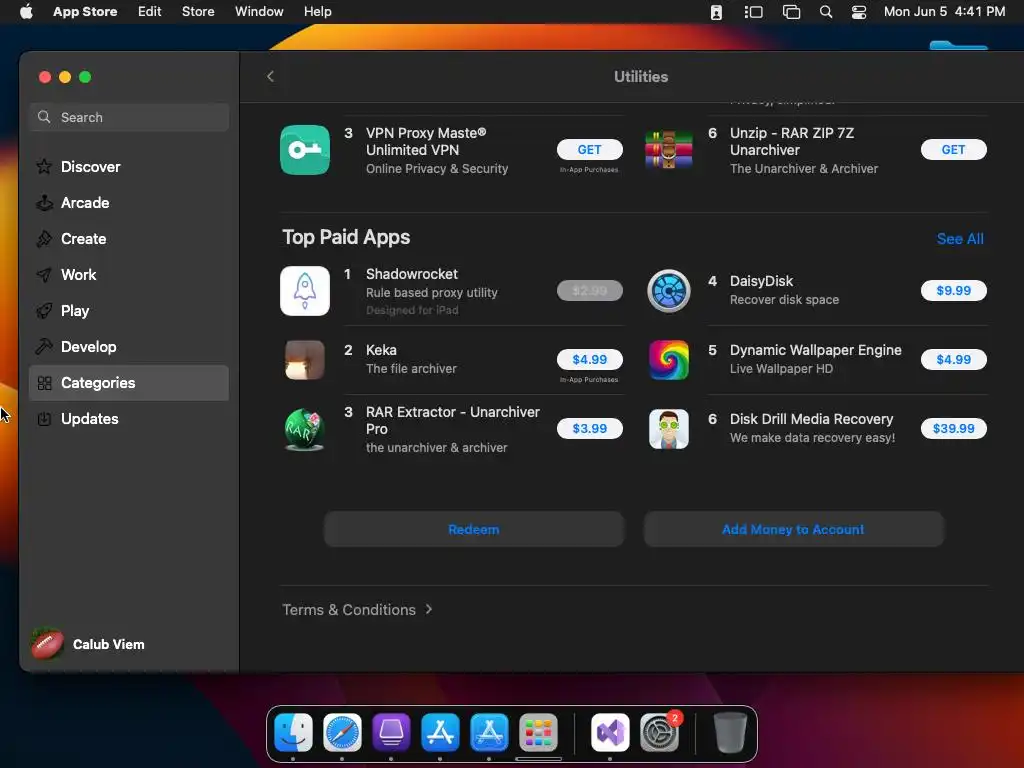
Task: Open the Play section
Action: coord(129,311)
